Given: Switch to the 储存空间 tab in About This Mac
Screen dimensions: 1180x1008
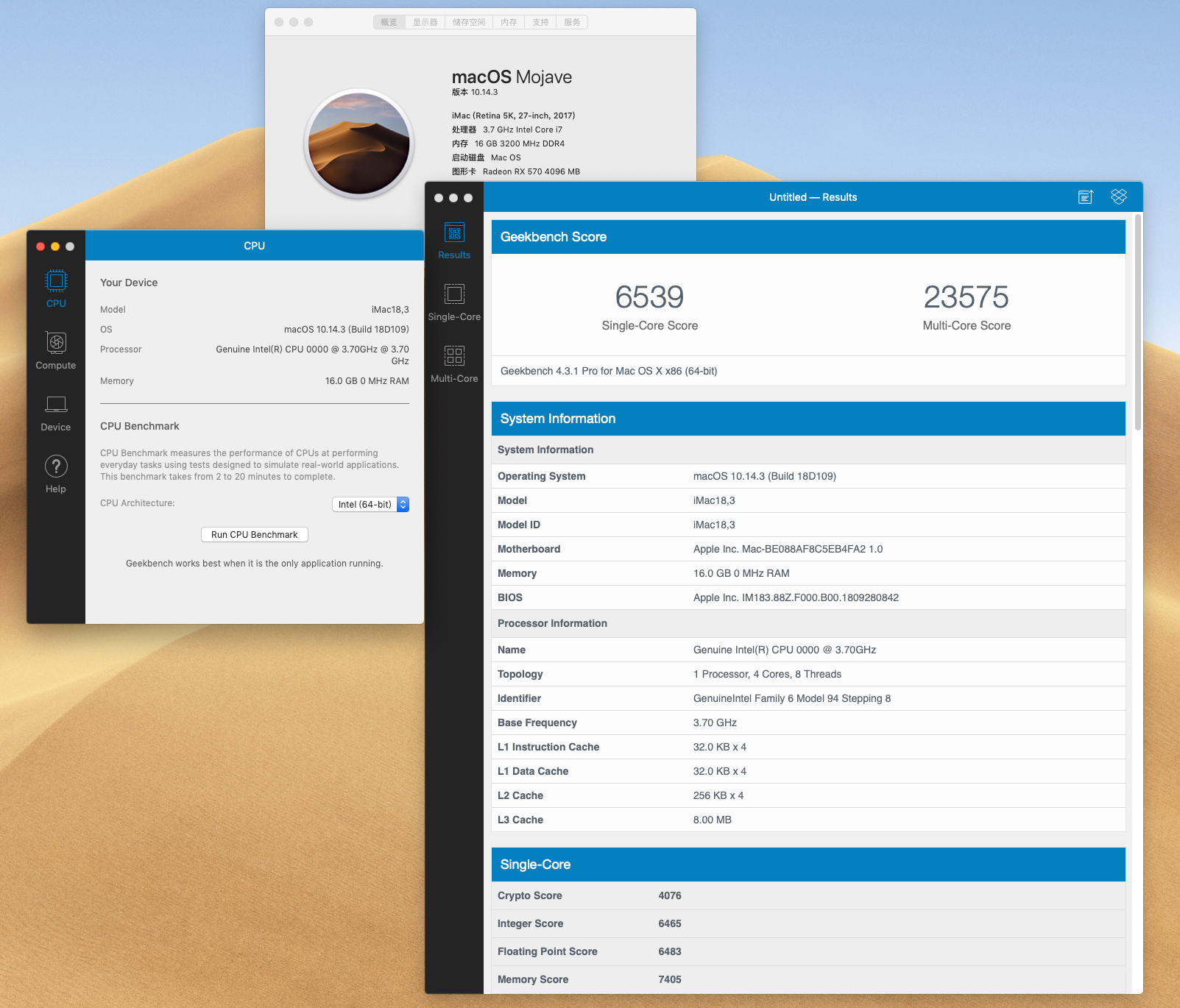Looking at the screenshot, I should tap(469, 22).
